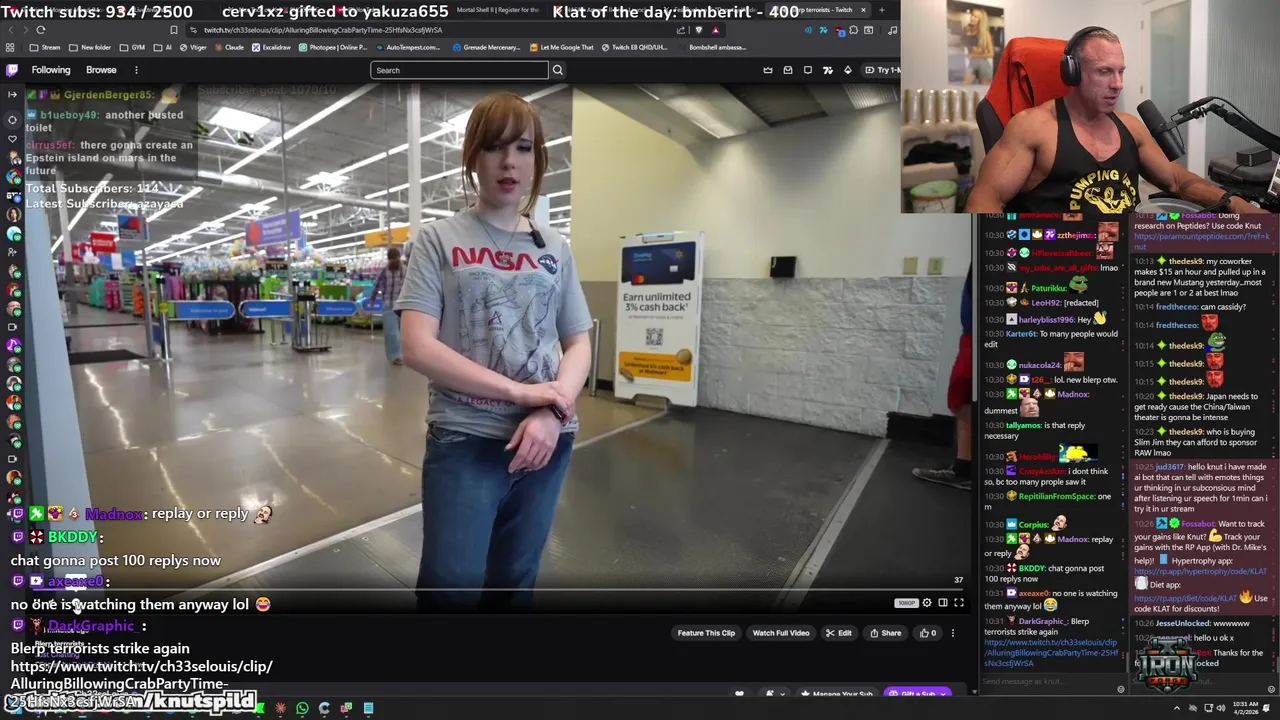Image resolution: width=1280 pixels, height=720 pixels.
Task: Click the Try 1-month button
Action: click(882, 70)
